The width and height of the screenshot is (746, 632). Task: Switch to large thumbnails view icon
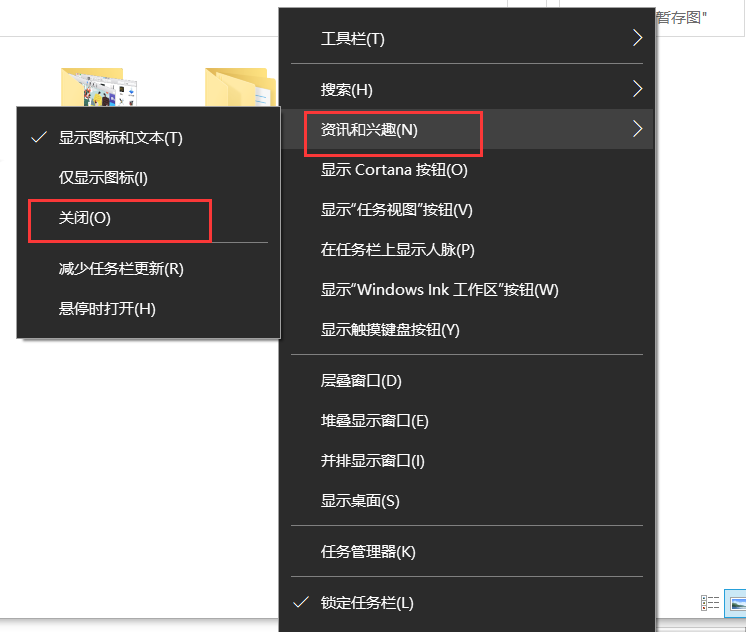click(737, 603)
